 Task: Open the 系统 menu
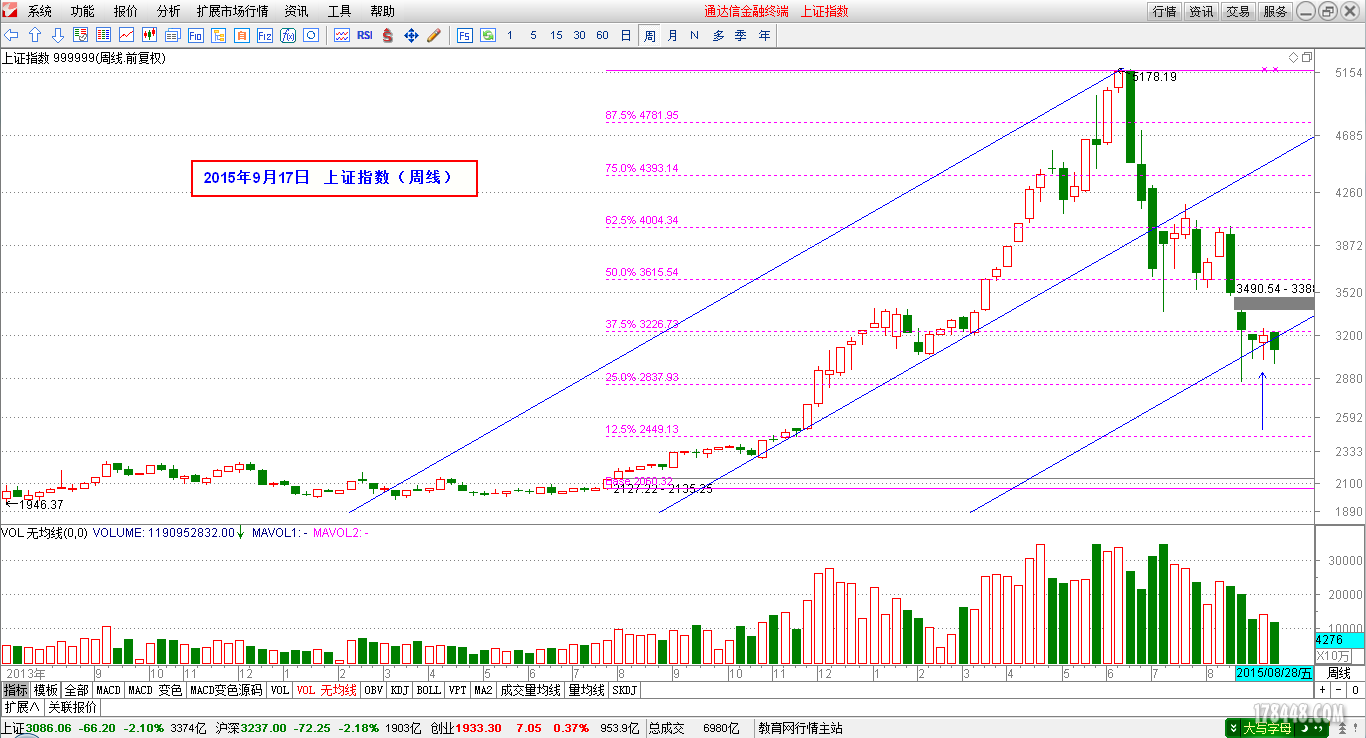point(40,11)
